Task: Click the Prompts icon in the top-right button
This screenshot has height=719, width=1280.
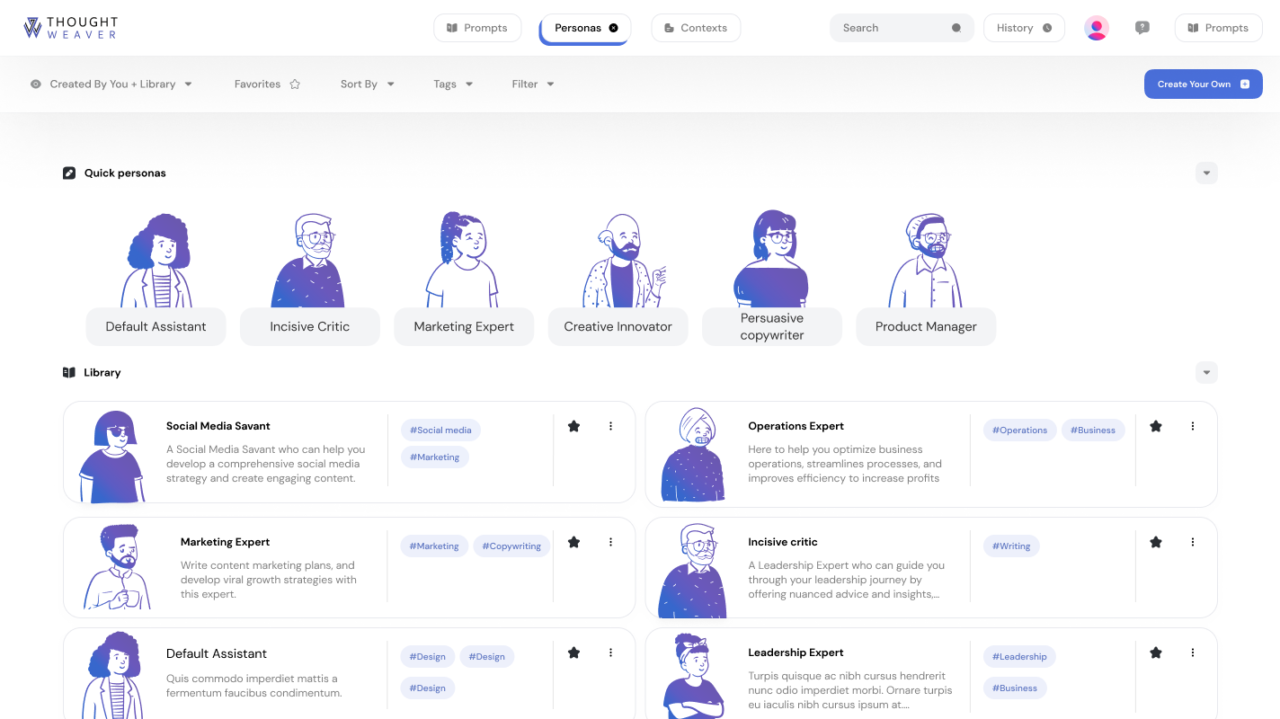Action: (x=1193, y=27)
